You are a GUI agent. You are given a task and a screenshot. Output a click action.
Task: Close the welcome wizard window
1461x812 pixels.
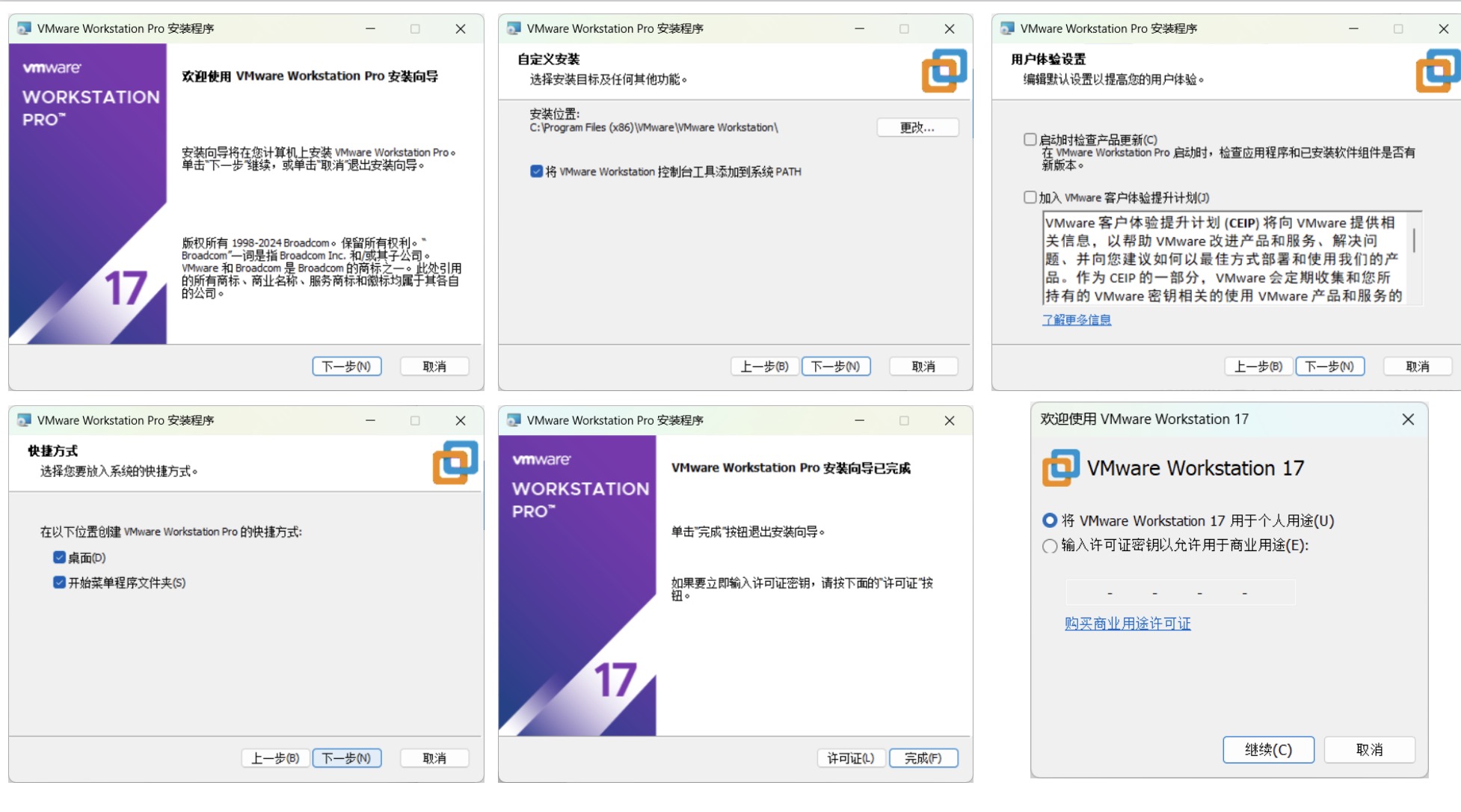click(461, 28)
